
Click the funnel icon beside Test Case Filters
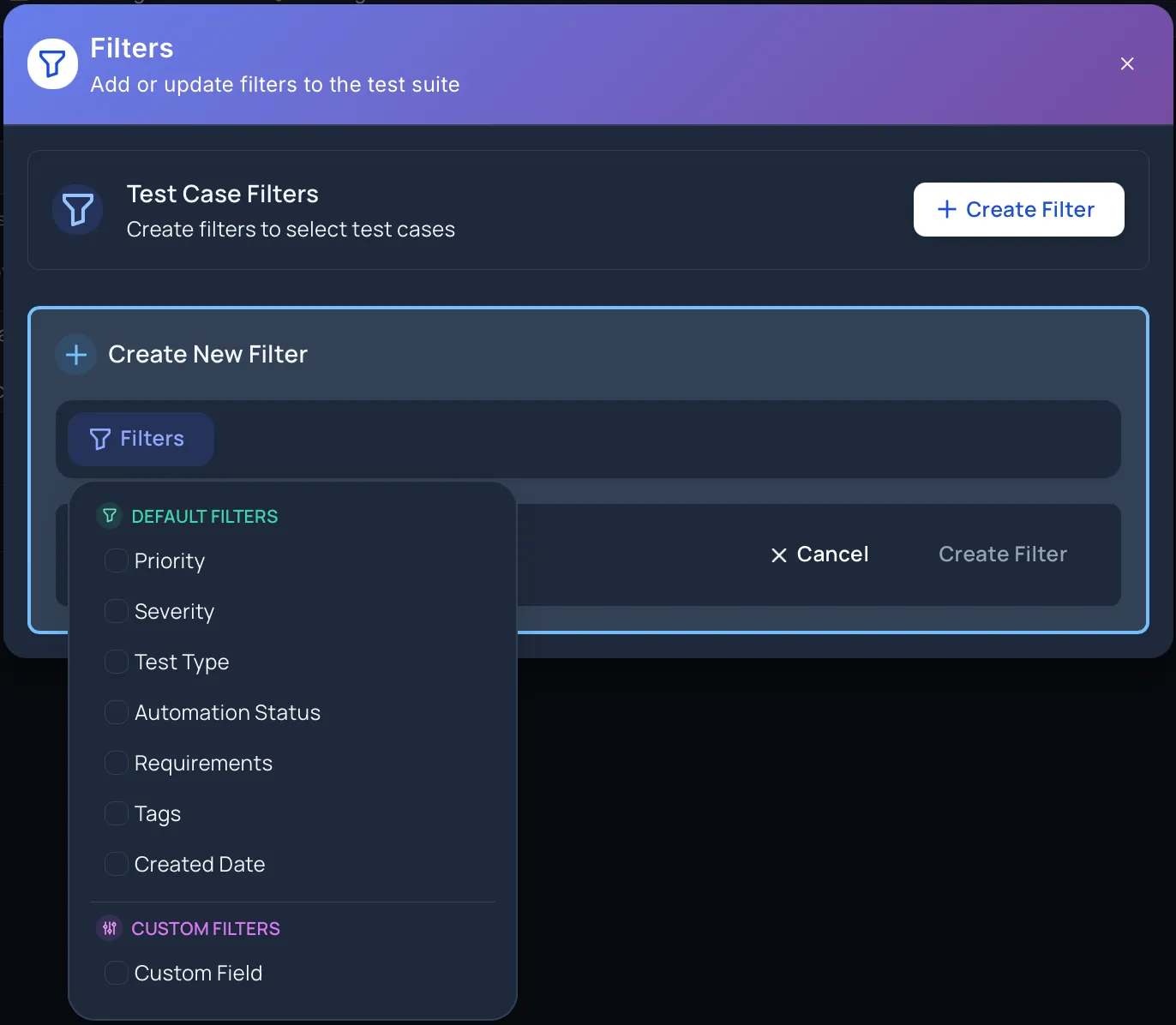click(x=78, y=209)
